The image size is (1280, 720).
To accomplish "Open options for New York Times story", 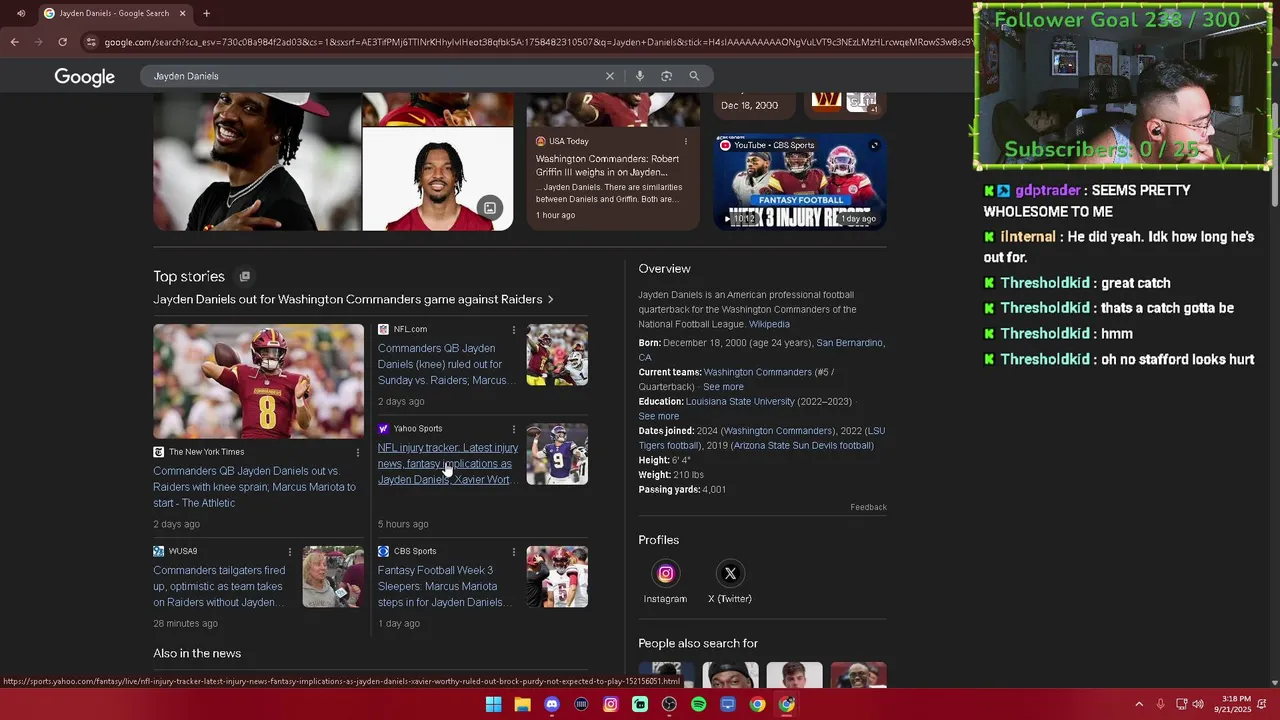I will click(x=358, y=452).
